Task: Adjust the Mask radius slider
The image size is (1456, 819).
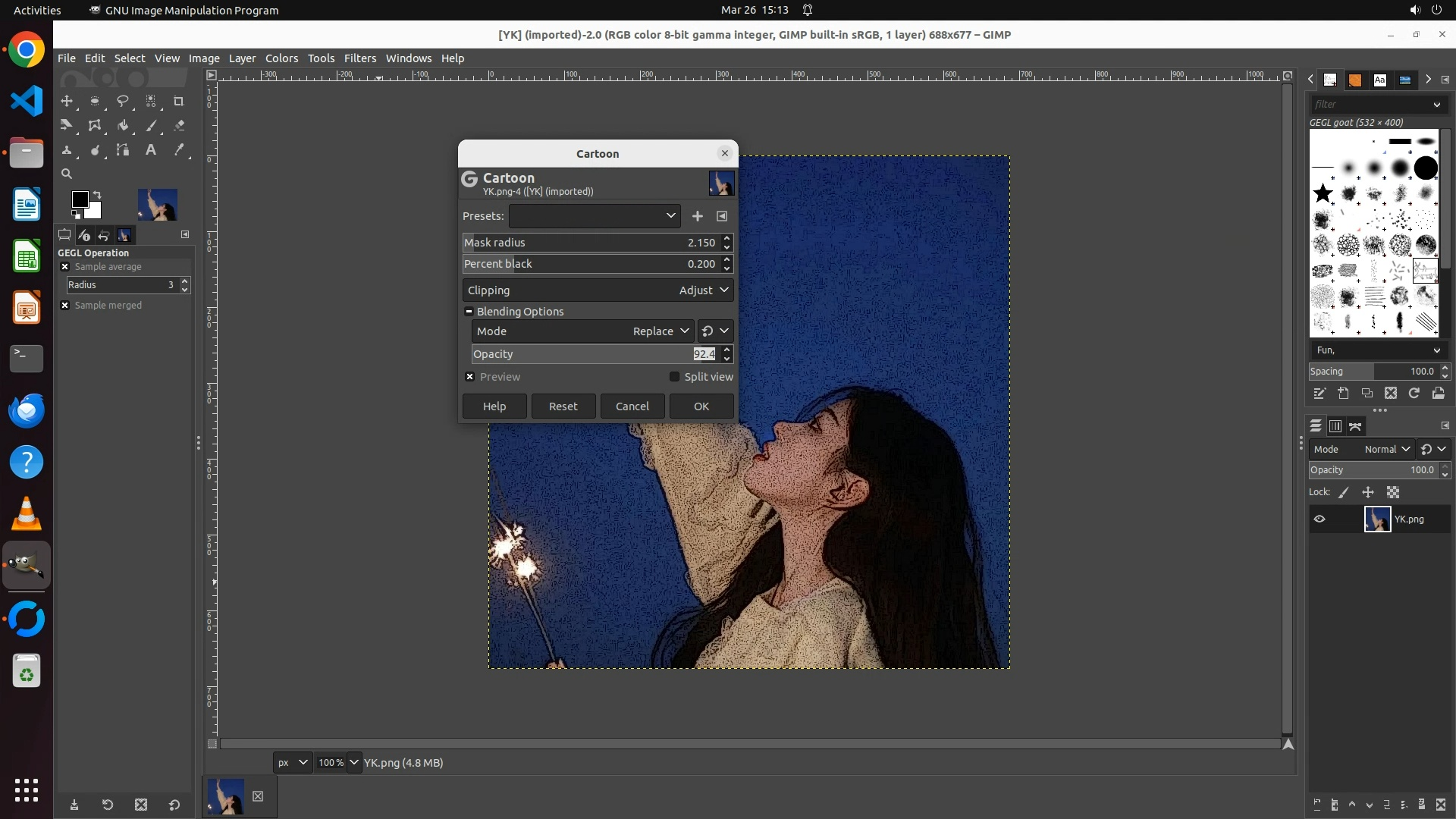Action: point(576,243)
